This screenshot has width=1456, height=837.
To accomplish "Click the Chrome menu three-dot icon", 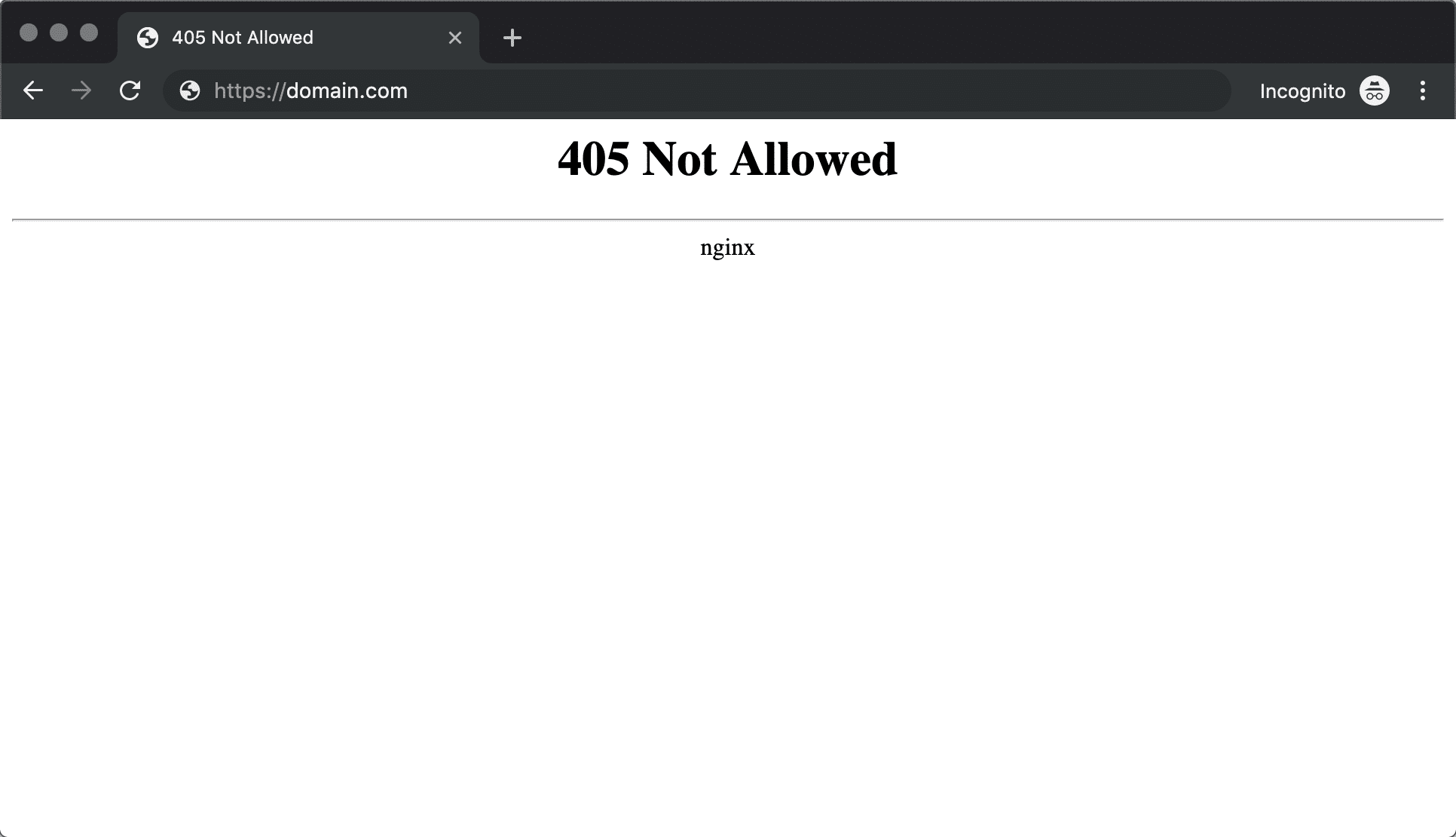I will (x=1423, y=91).
